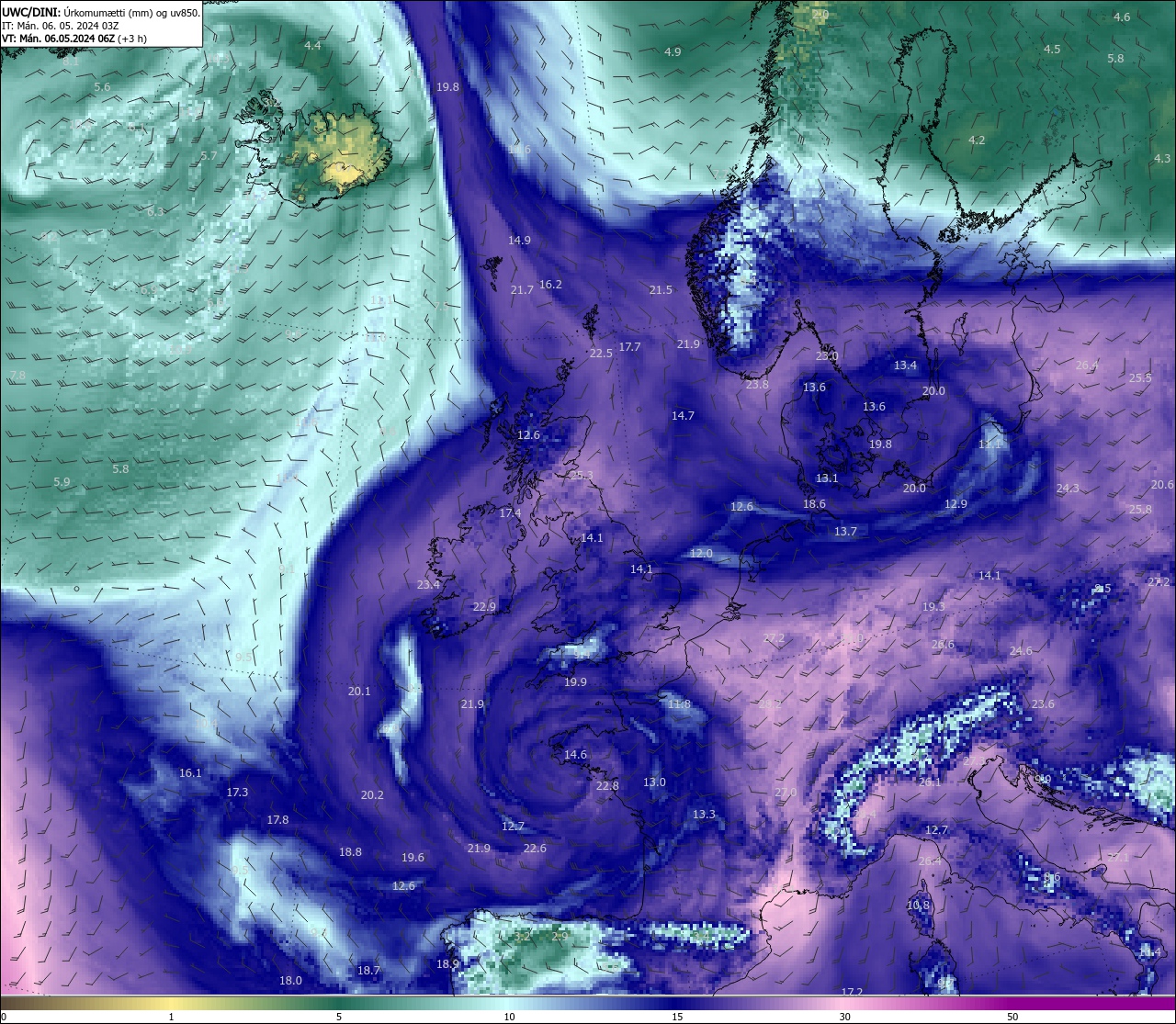Click the 19.9 value on the map

pos(575,681)
